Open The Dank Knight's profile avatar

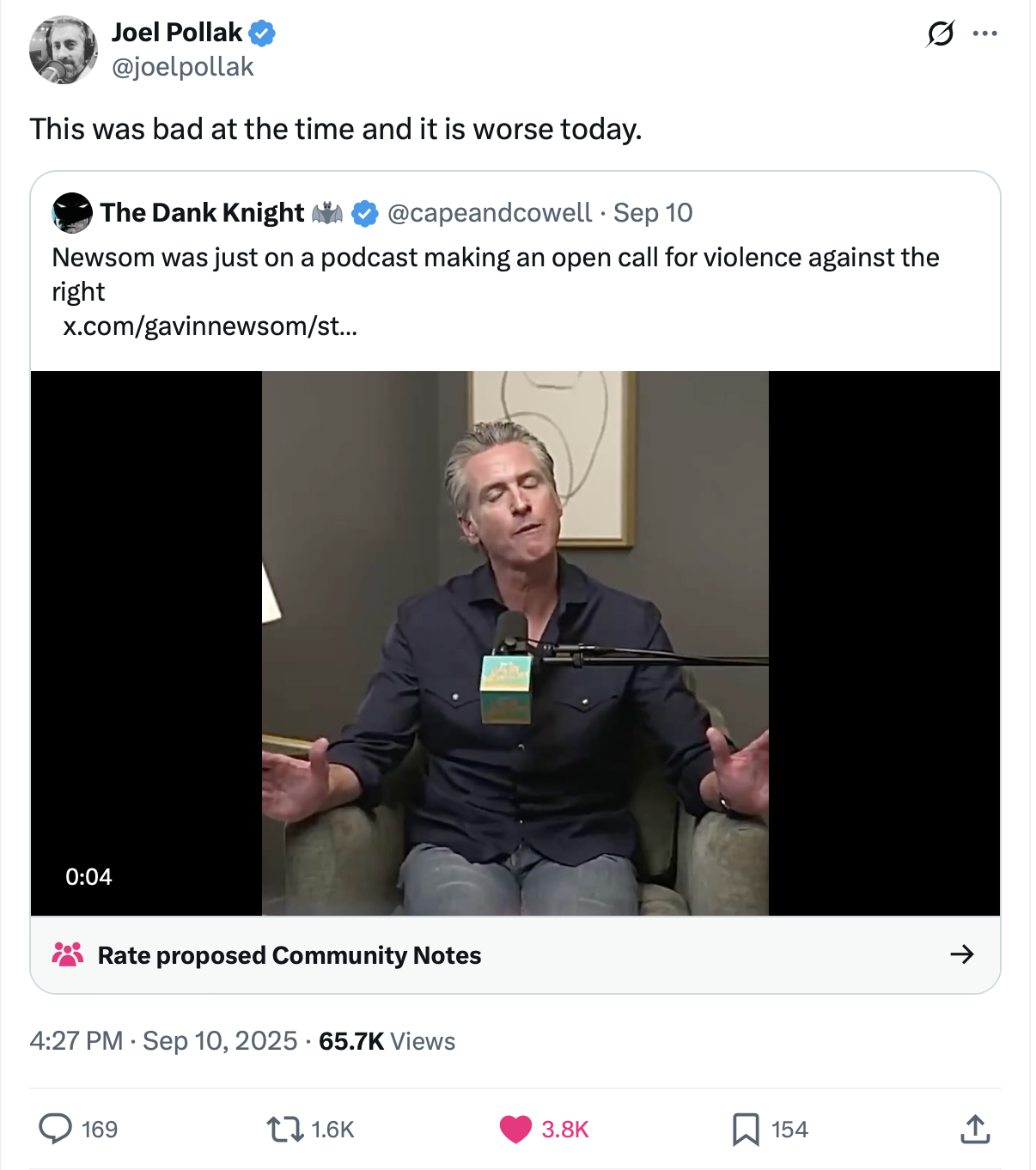72,212
